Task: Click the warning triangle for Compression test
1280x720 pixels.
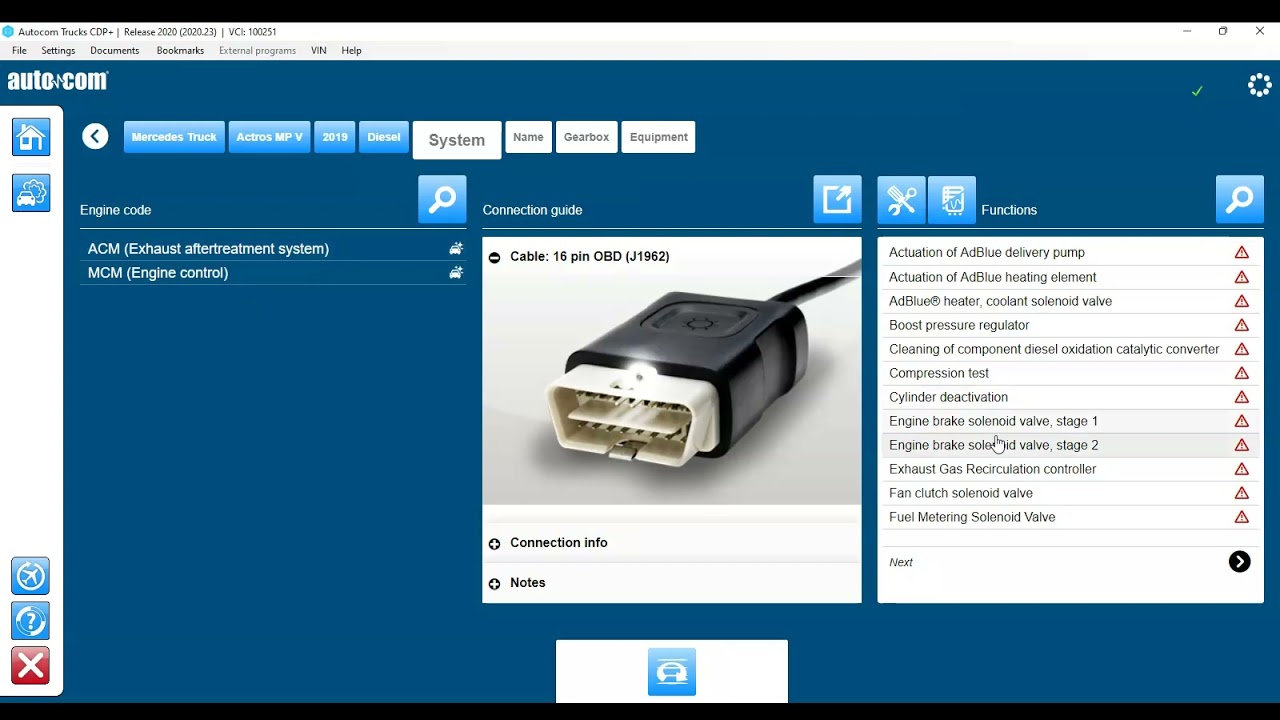Action: [x=1242, y=373]
